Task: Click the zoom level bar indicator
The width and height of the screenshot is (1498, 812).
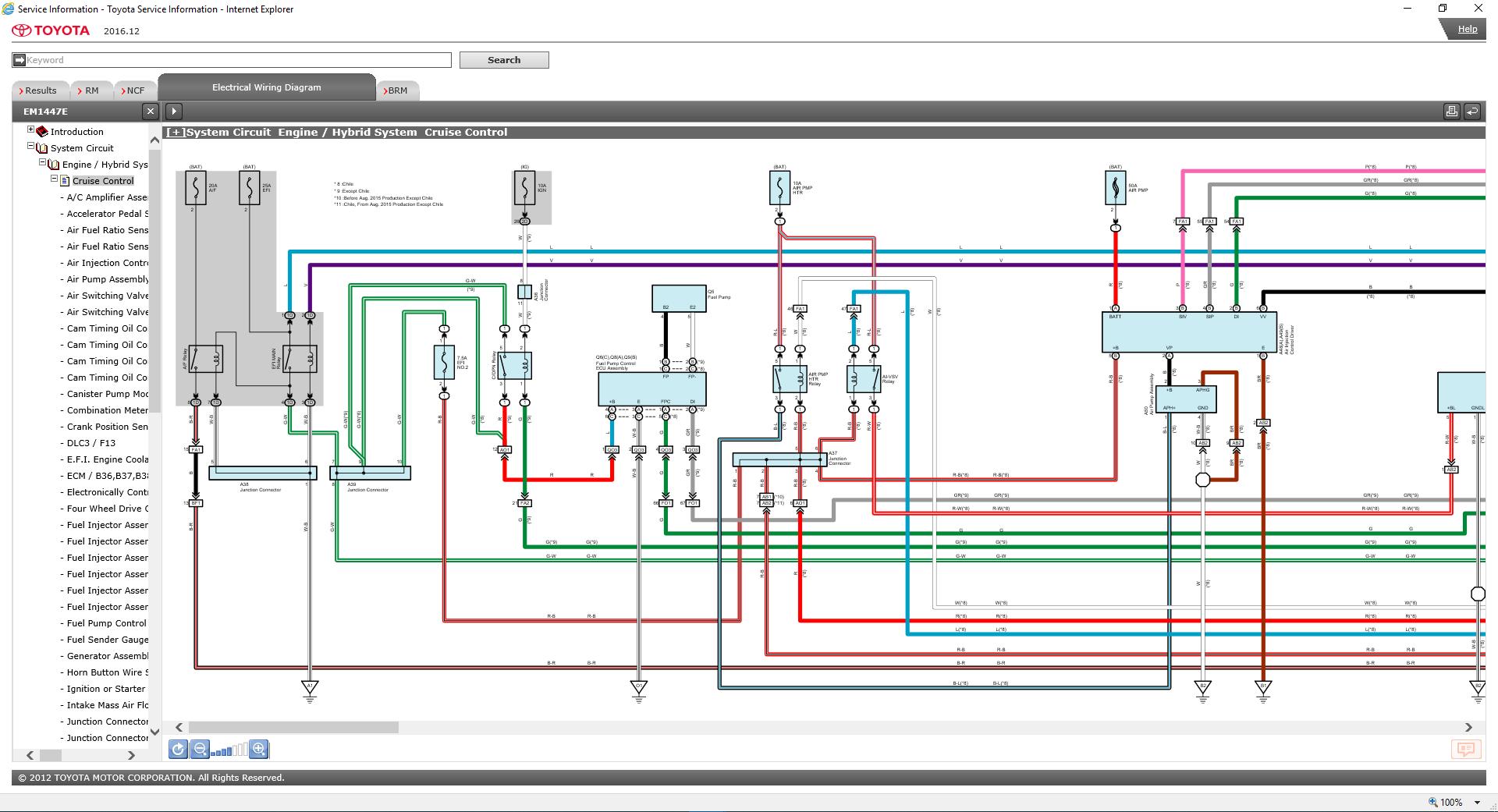Action: click(229, 750)
